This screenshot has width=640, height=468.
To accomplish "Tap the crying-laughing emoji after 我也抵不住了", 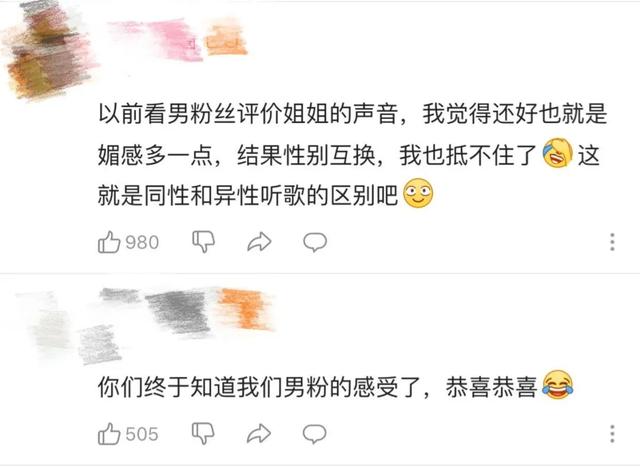I will (557, 153).
